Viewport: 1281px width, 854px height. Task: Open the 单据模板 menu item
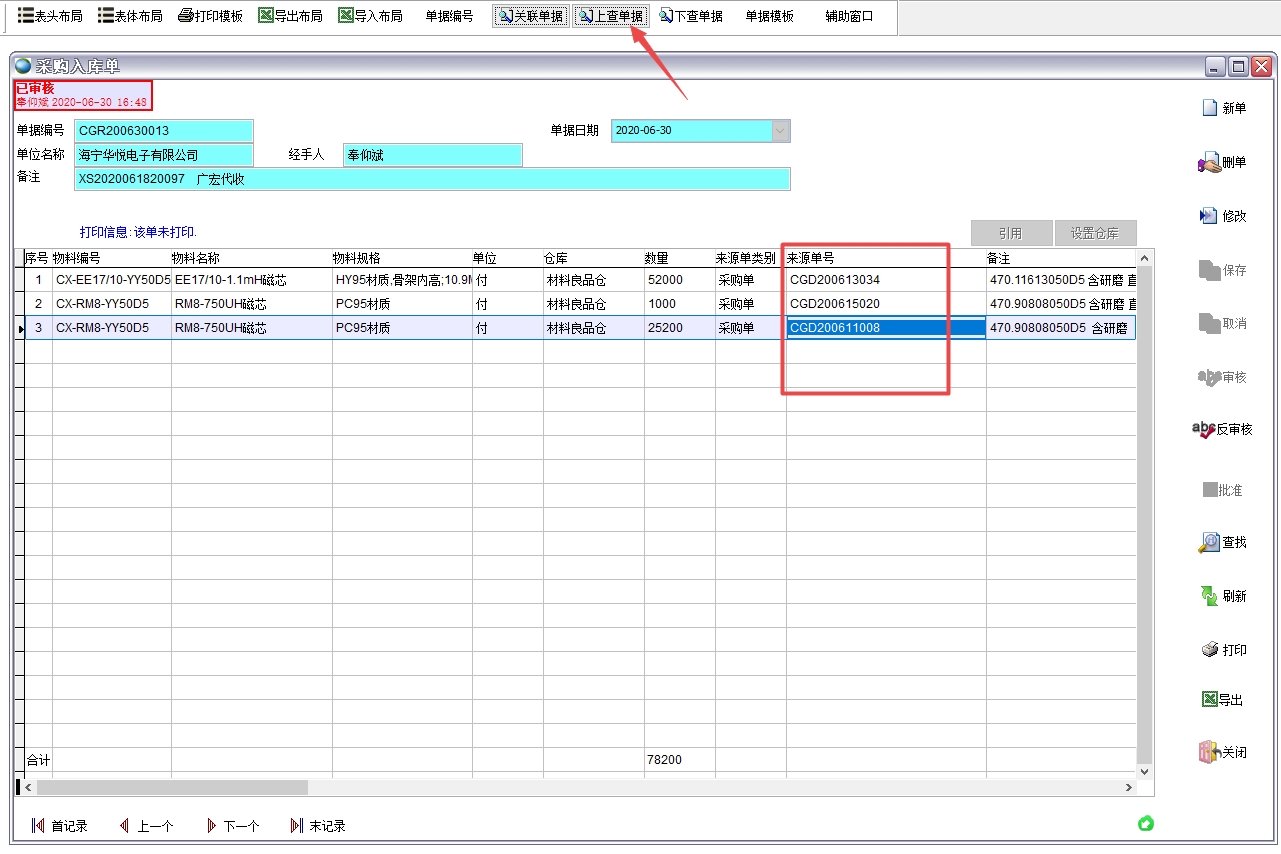[x=769, y=16]
